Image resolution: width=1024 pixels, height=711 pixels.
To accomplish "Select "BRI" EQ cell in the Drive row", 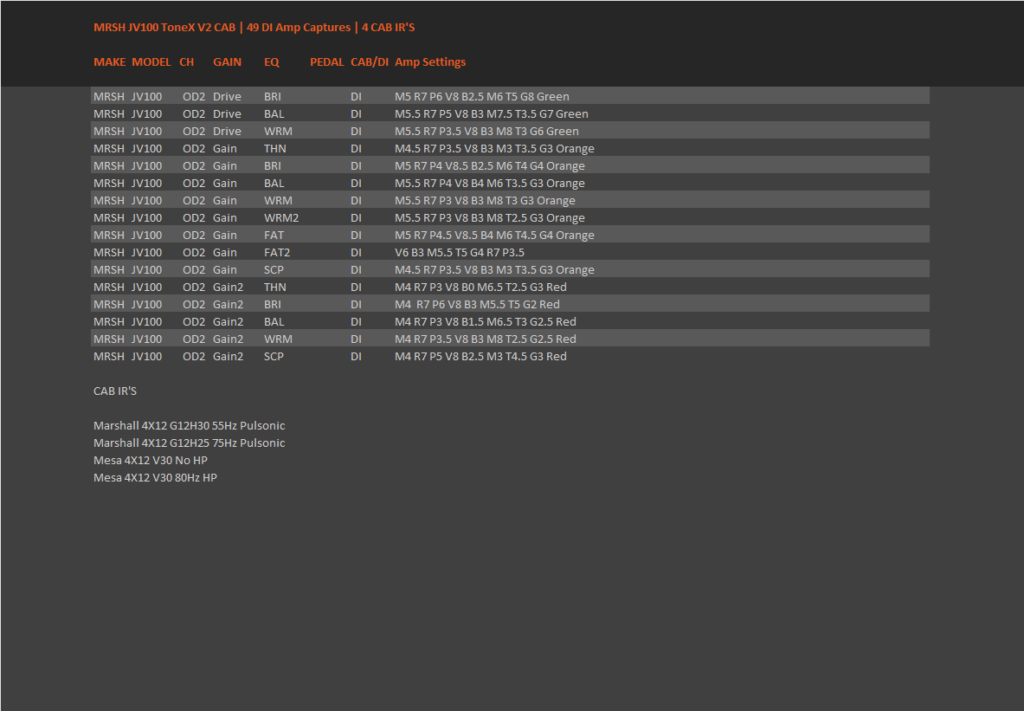I will click(272, 97).
